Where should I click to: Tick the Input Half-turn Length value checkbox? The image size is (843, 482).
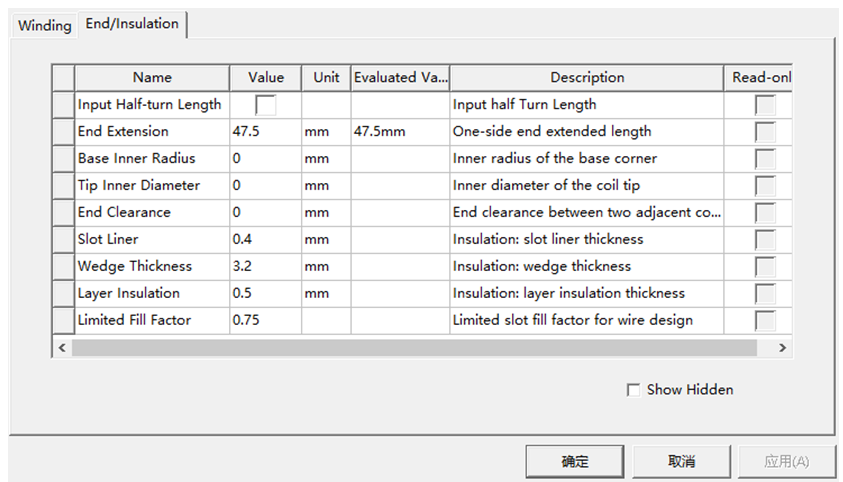(x=266, y=105)
